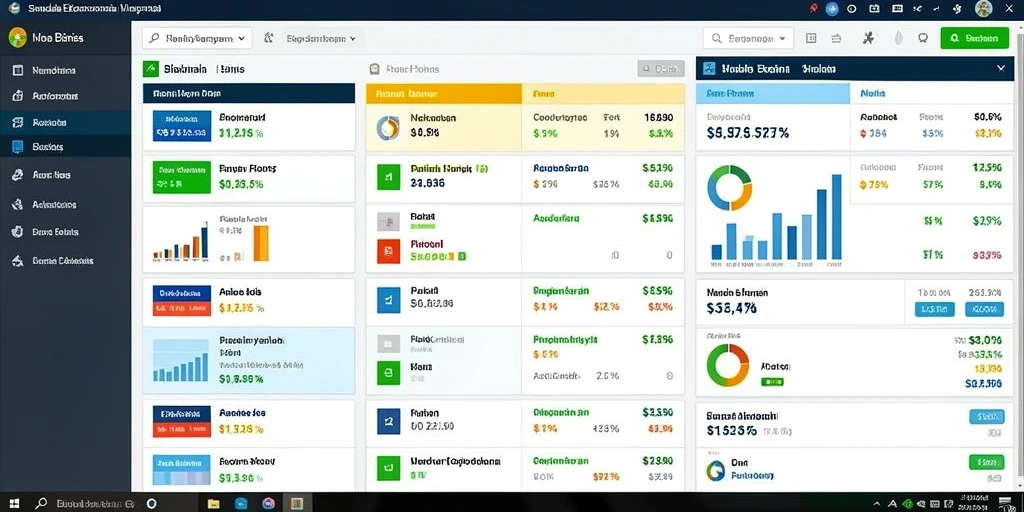Expand the first search dropdown in the top toolbar
The image size is (1024, 512).
[x=197, y=39]
